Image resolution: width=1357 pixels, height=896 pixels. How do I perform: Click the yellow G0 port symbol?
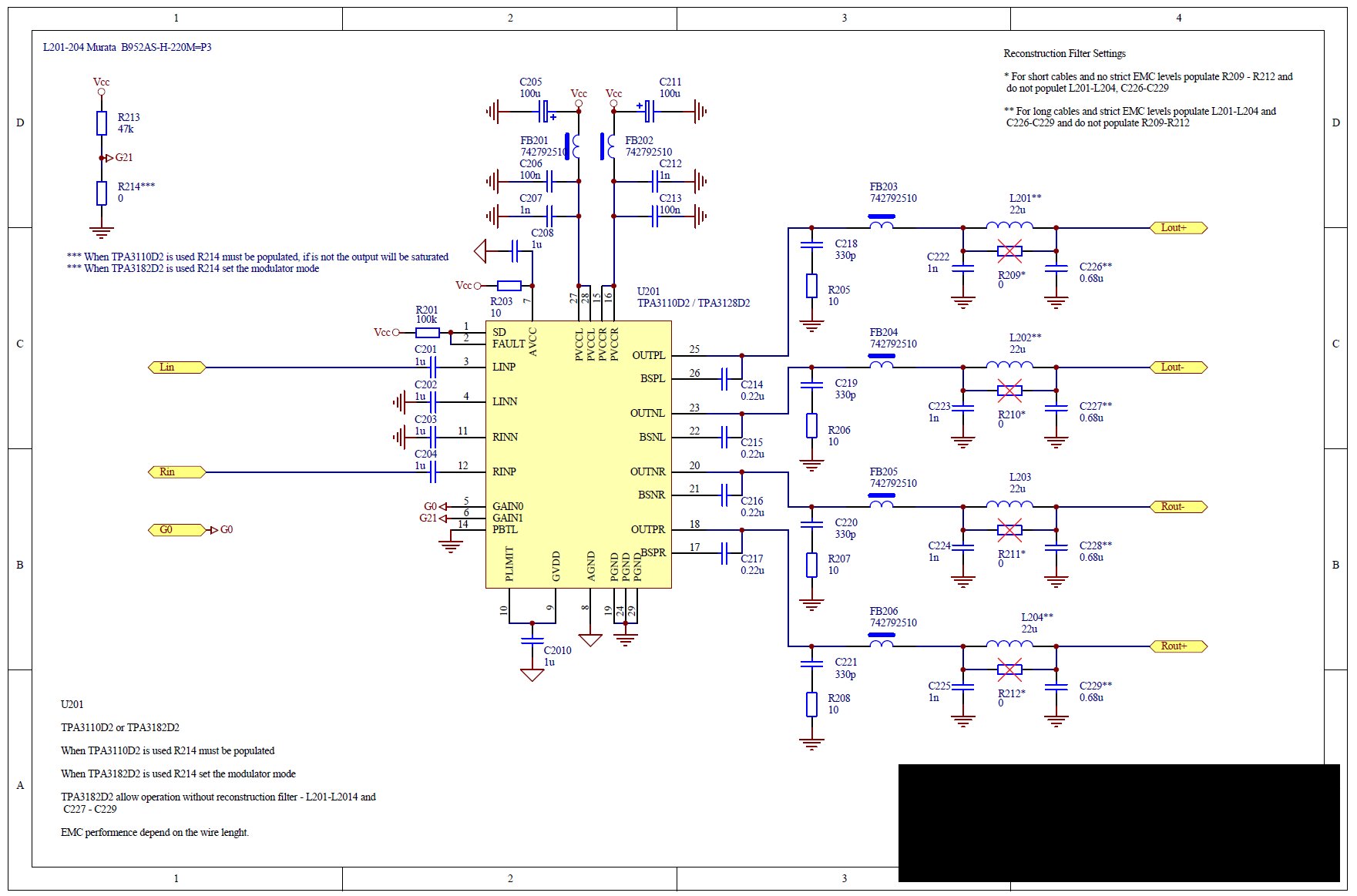[176, 530]
